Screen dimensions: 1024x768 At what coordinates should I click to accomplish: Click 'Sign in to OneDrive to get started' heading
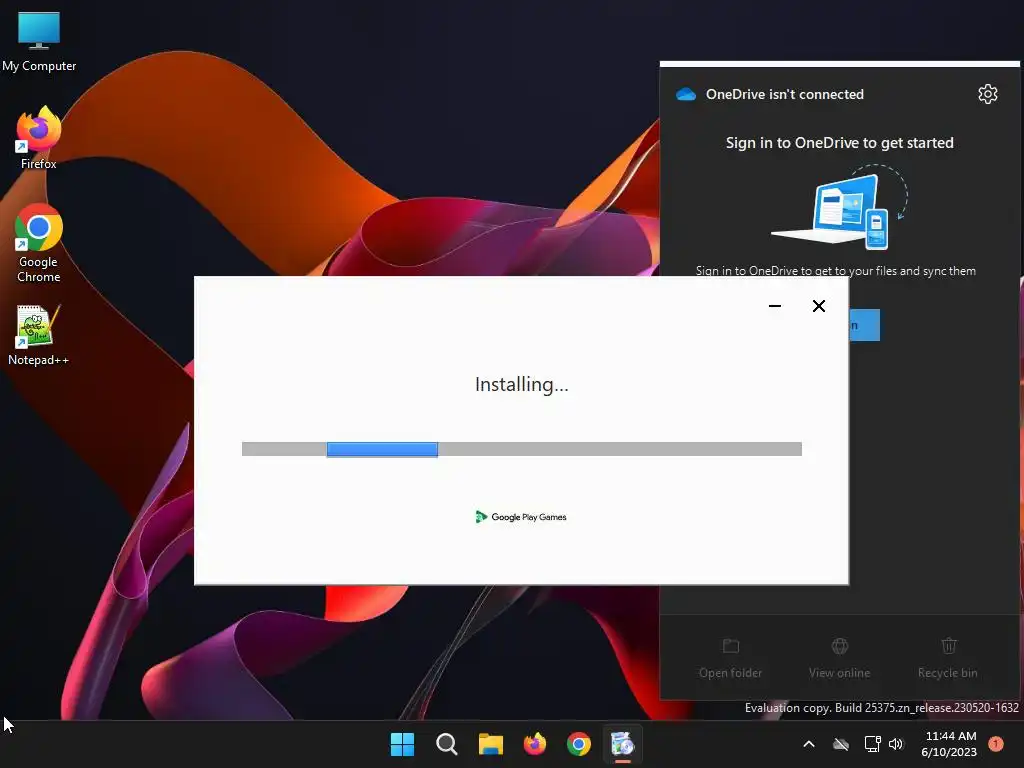839,142
